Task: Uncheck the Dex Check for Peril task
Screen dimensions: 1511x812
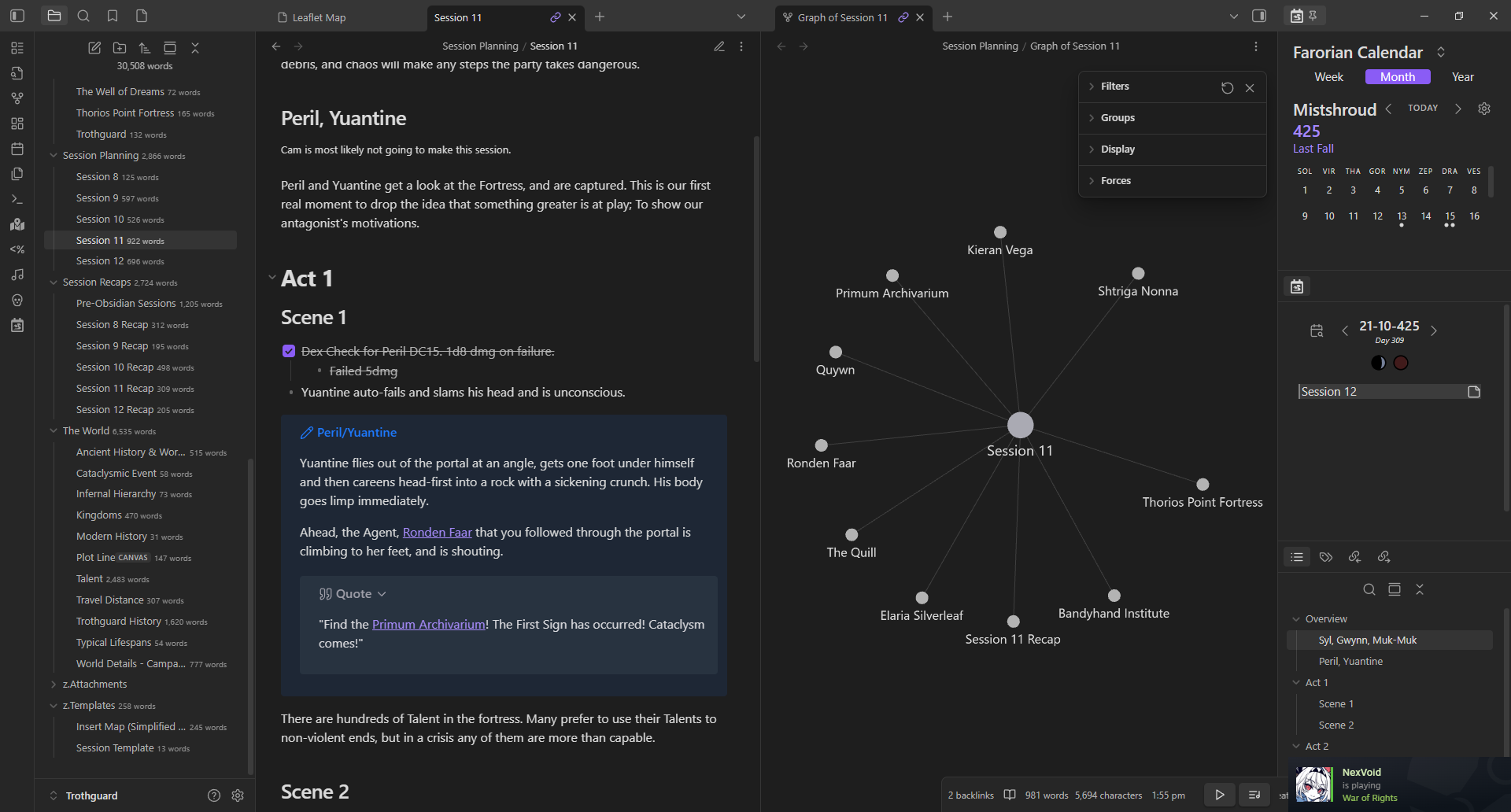Action: [x=289, y=351]
